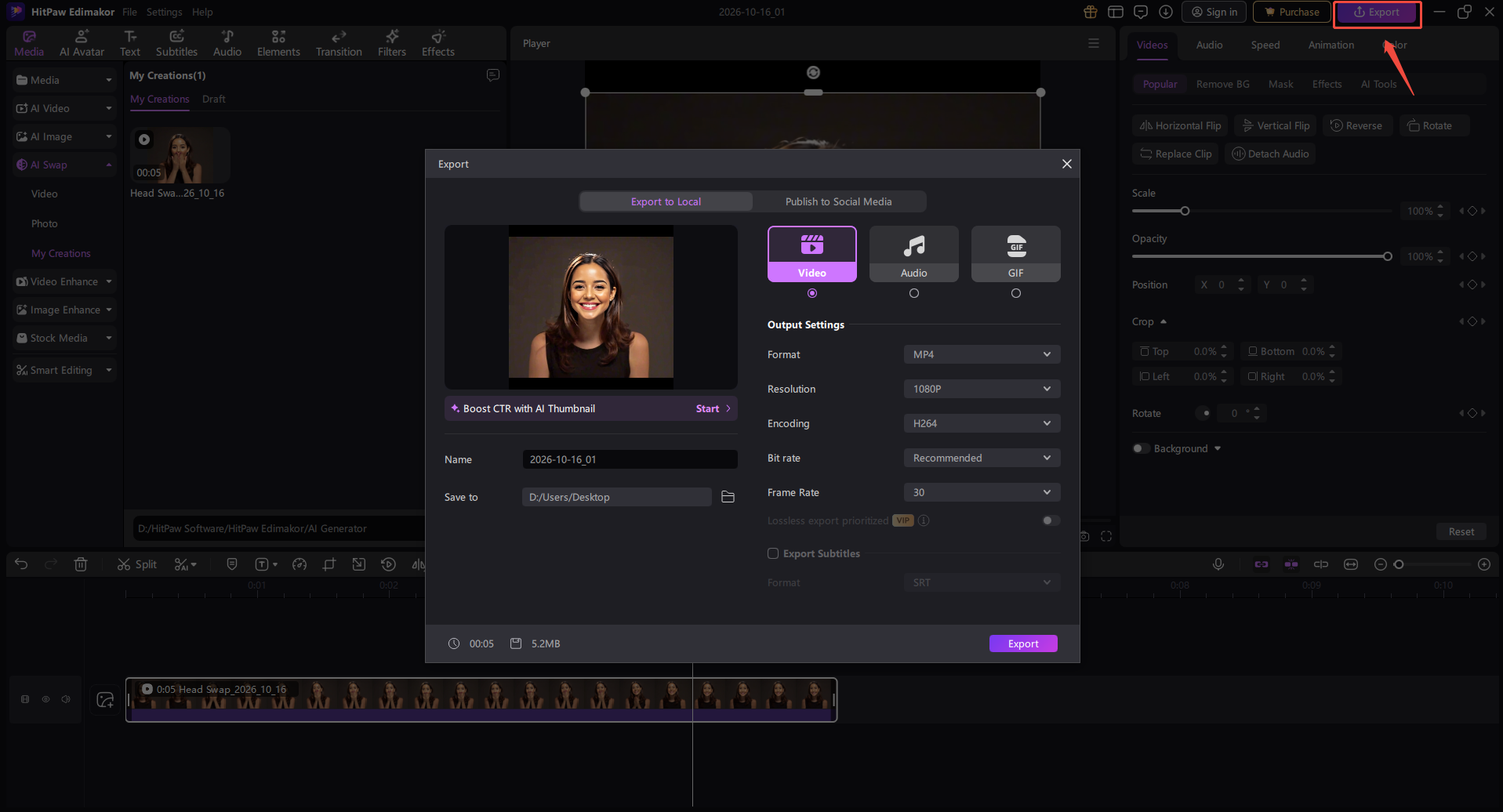Open the Resolution 1080P dropdown
This screenshot has width=1503, height=812.
pyautogui.click(x=982, y=389)
